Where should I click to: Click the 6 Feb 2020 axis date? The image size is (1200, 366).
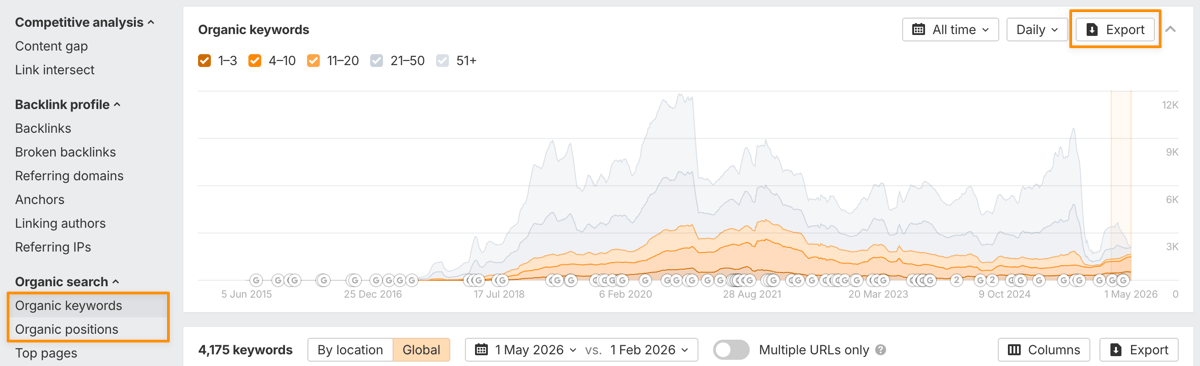point(625,295)
